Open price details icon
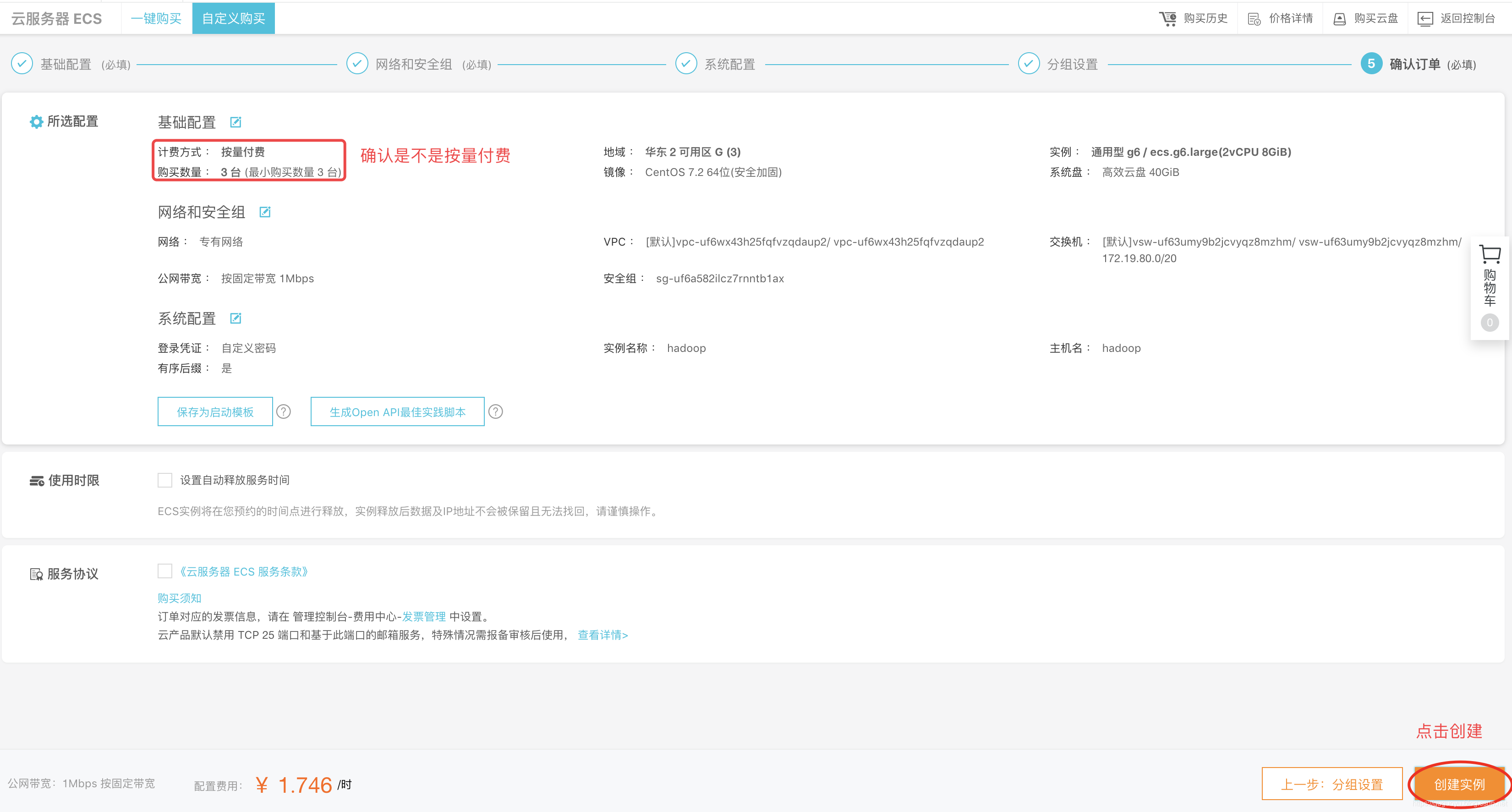Screen dimensions: 1512x812 tap(1254, 19)
